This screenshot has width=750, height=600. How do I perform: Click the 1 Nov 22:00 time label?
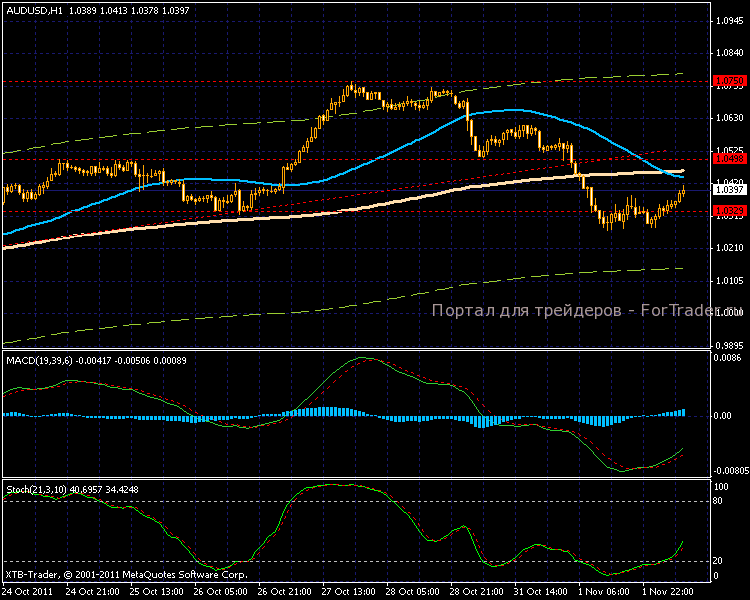(x=667, y=592)
